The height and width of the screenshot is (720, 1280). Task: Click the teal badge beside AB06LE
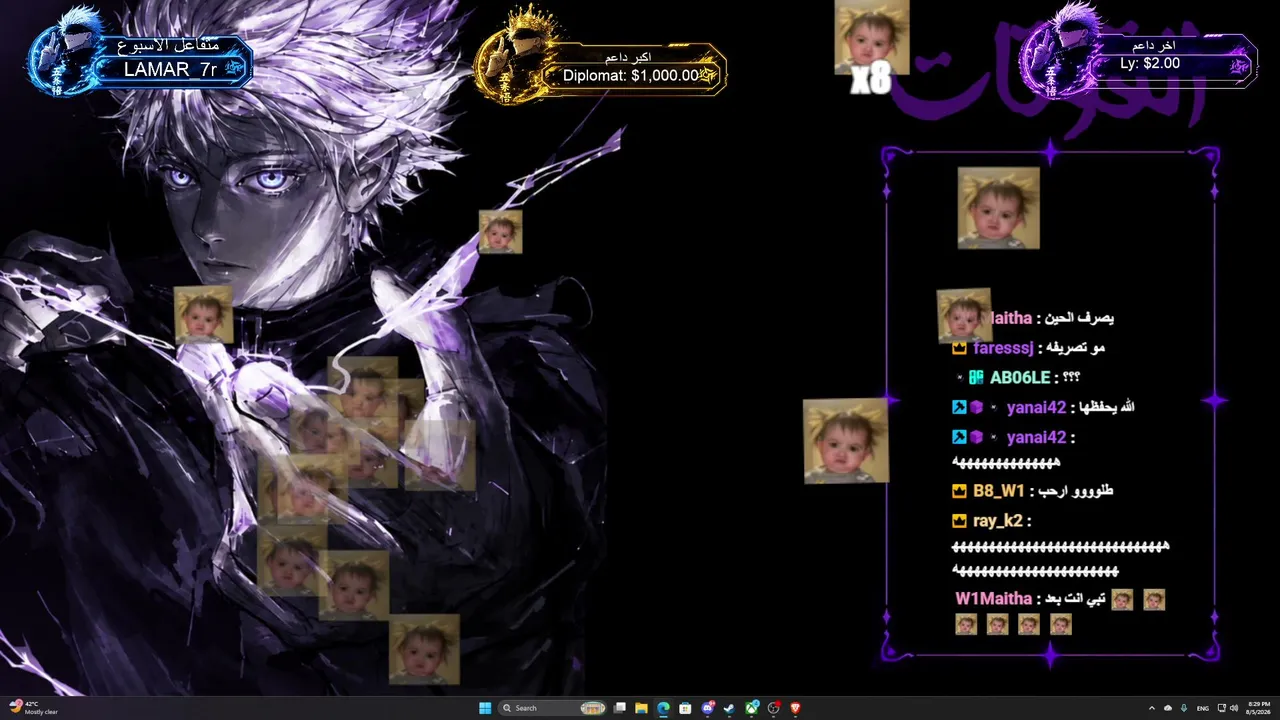[x=976, y=378]
